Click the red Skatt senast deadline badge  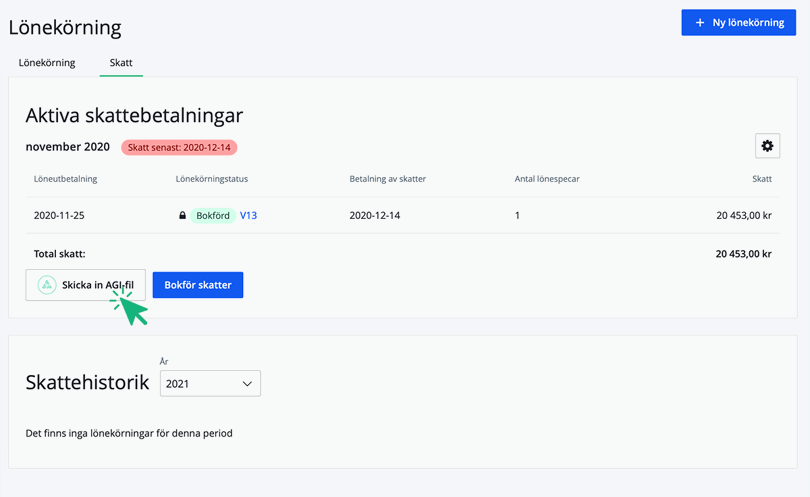coord(179,147)
